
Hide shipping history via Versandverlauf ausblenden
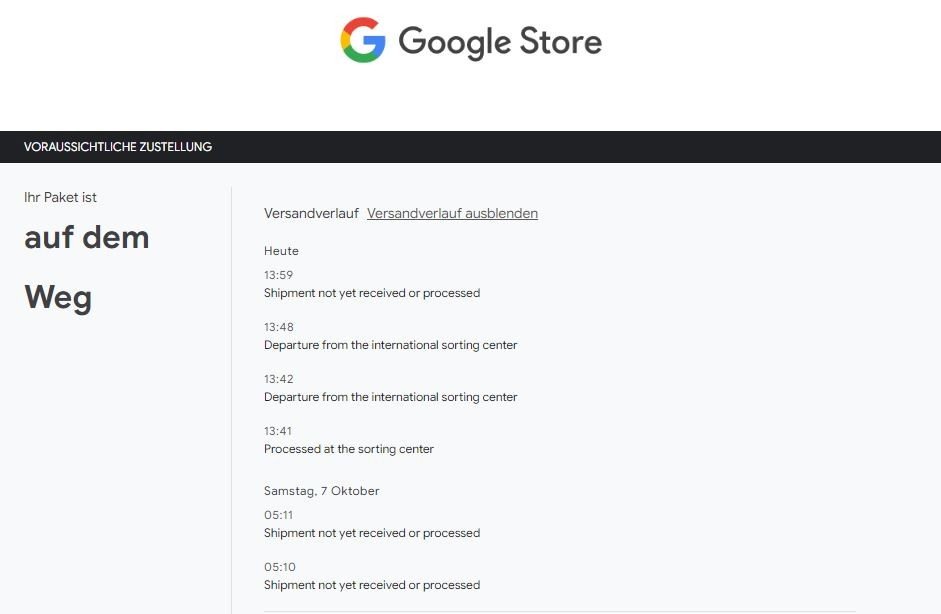(x=452, y=213)
